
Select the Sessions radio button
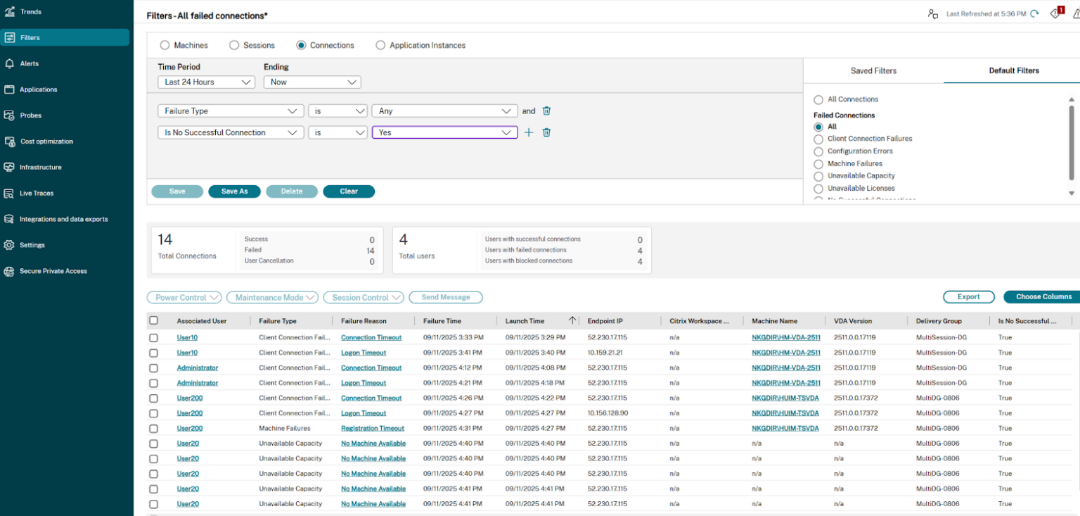tap(234, 45)
